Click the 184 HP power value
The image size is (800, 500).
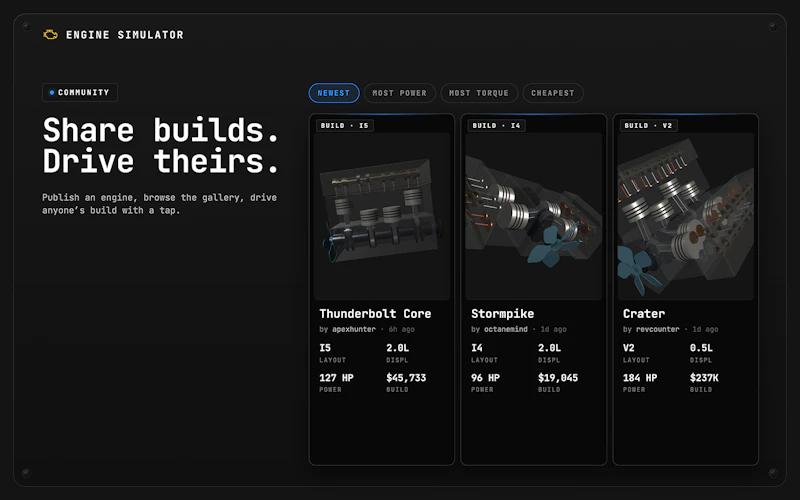click(640, 378)
